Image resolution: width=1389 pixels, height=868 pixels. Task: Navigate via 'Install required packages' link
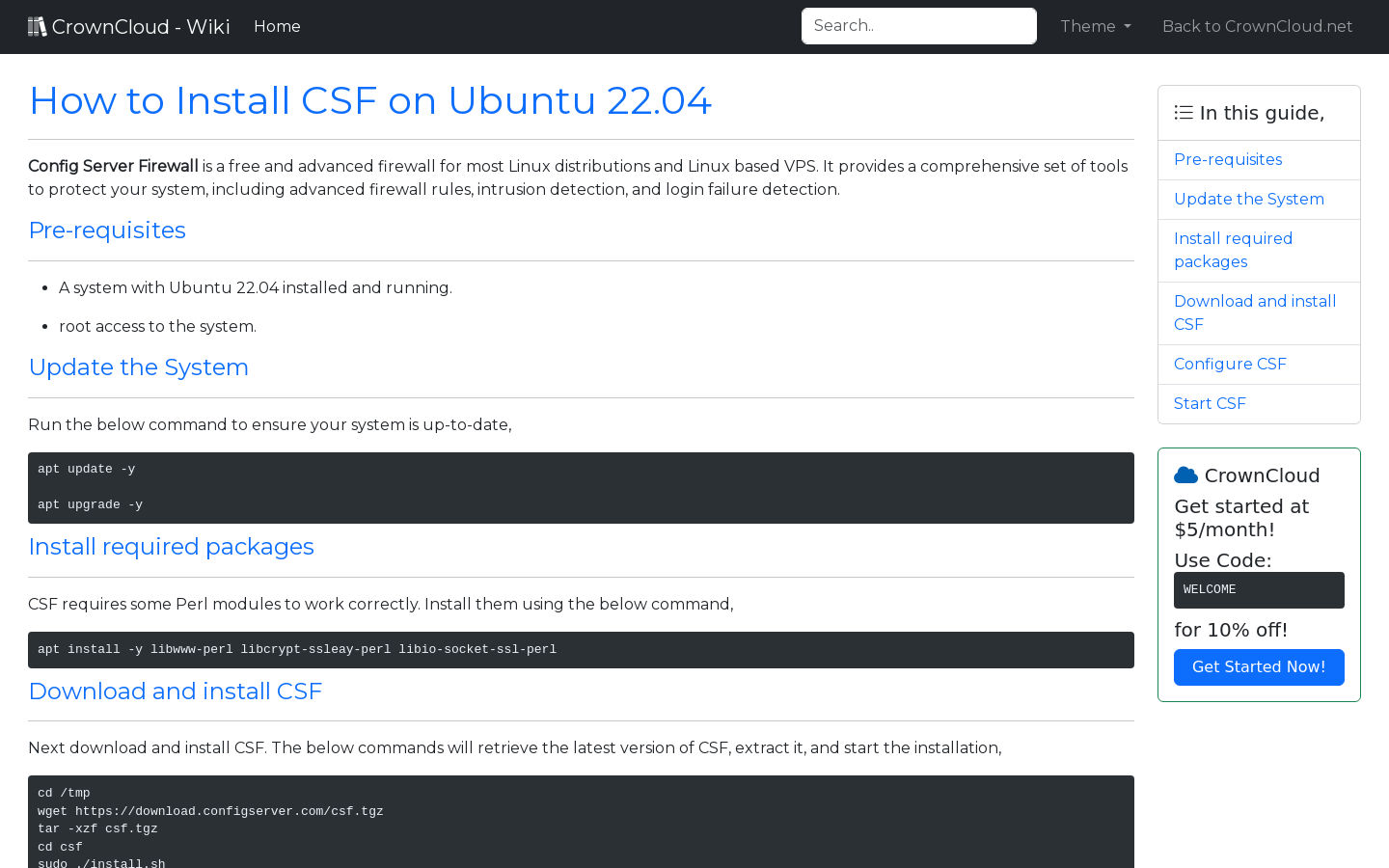1234,250
